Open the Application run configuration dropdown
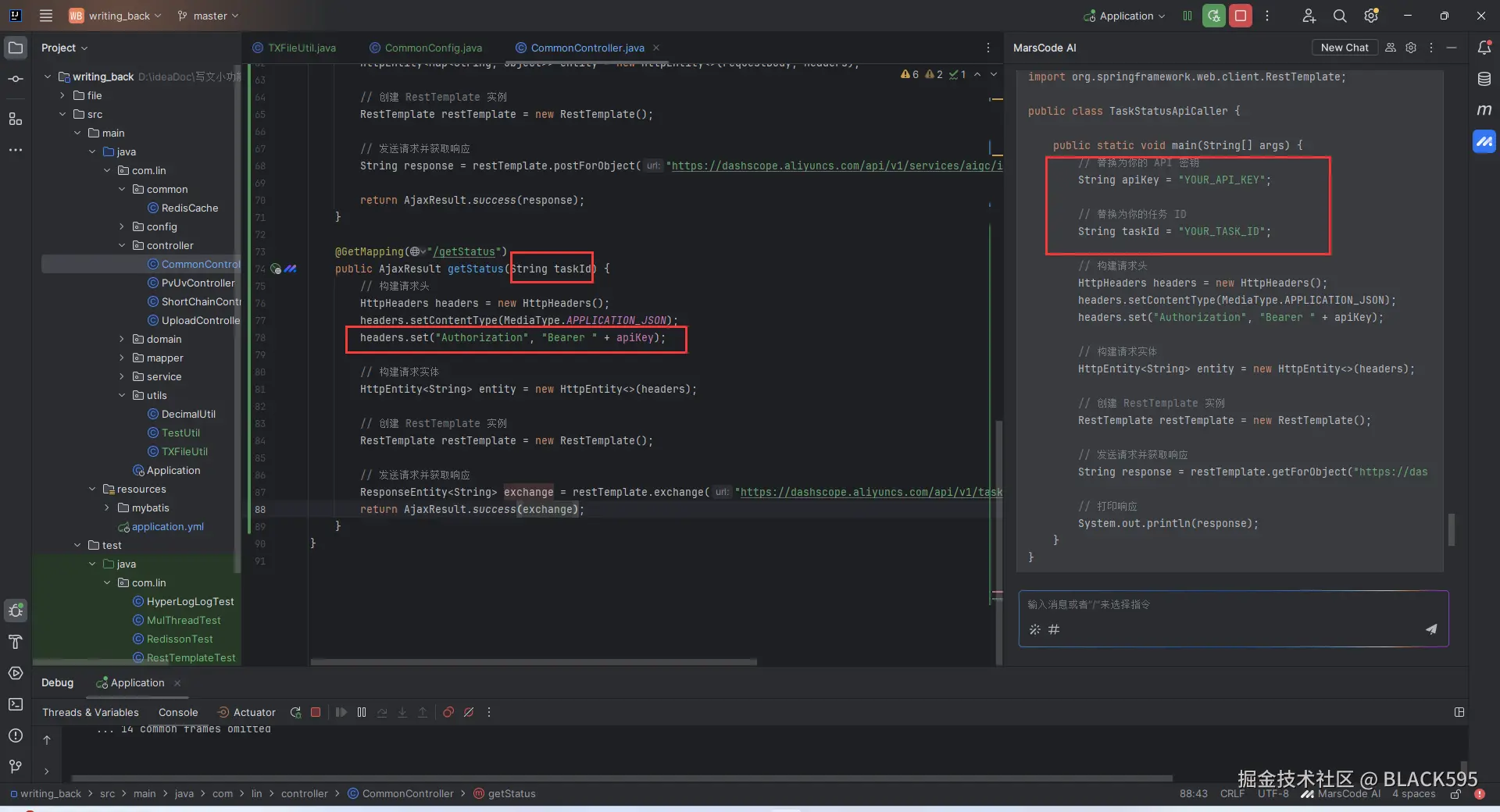This screenshot has height=812, width=1500. [1125, 16]
